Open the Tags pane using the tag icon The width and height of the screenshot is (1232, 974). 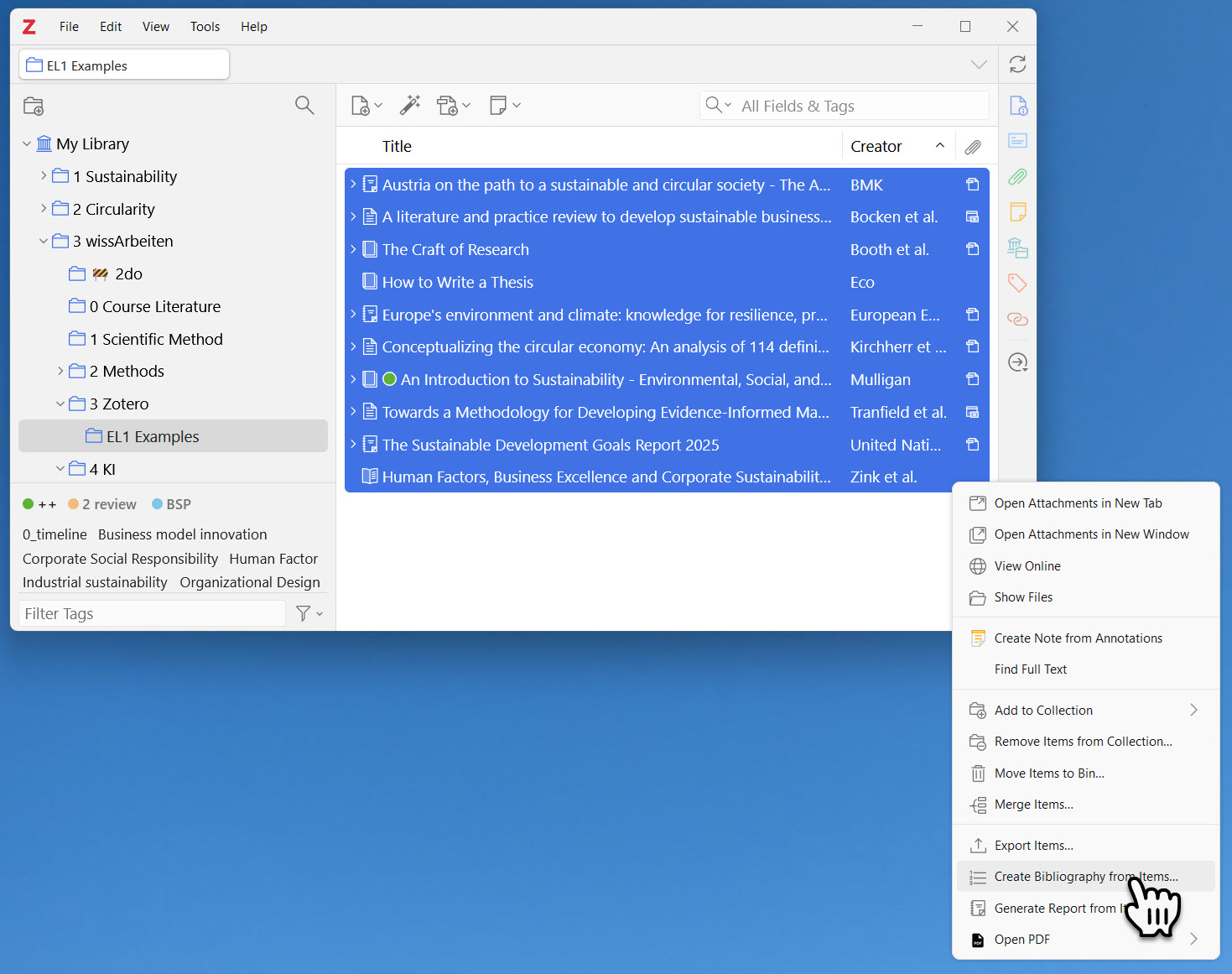pyautogui.click(x=1017, y=284)
